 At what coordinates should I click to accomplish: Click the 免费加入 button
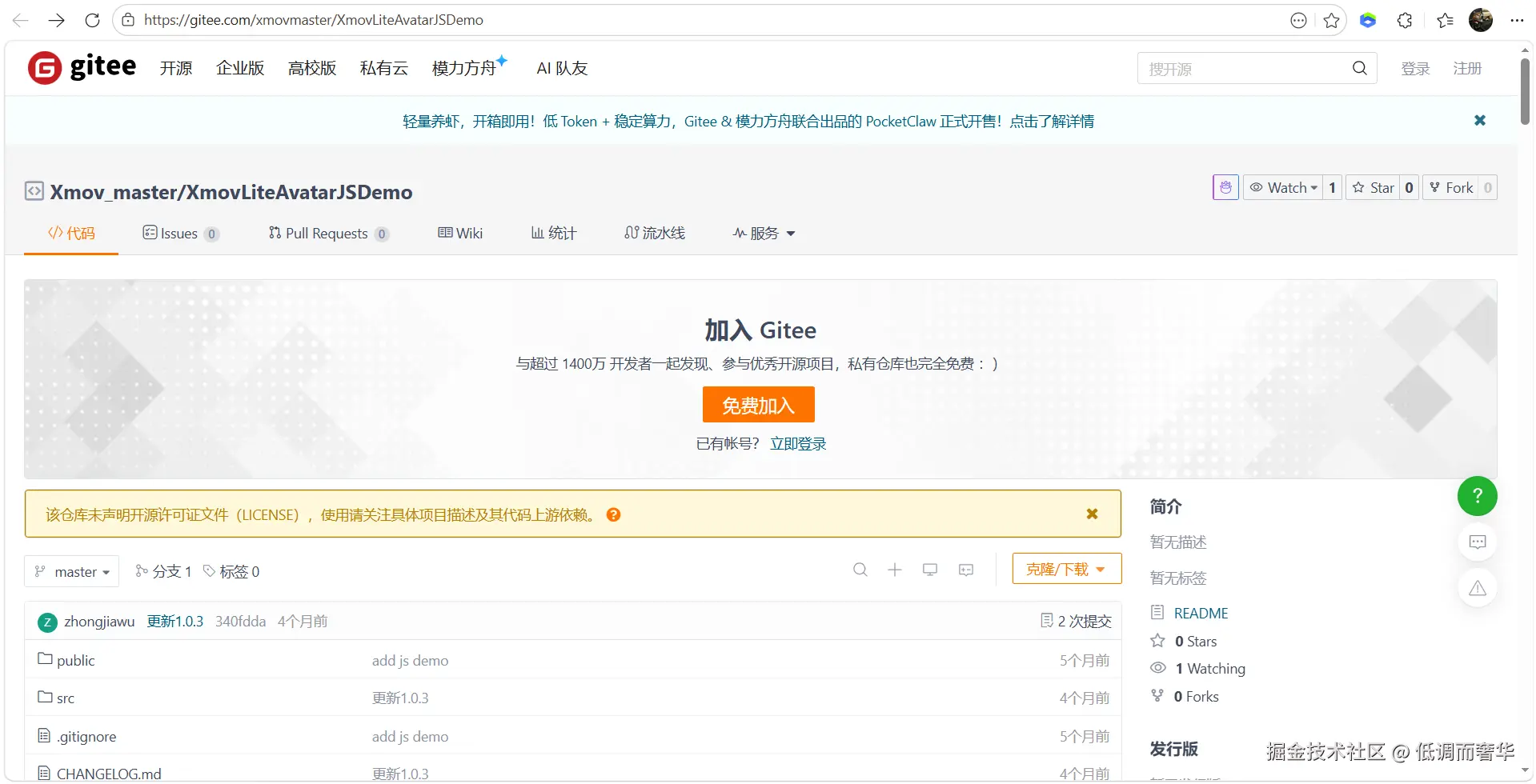(x=759, y=405)
